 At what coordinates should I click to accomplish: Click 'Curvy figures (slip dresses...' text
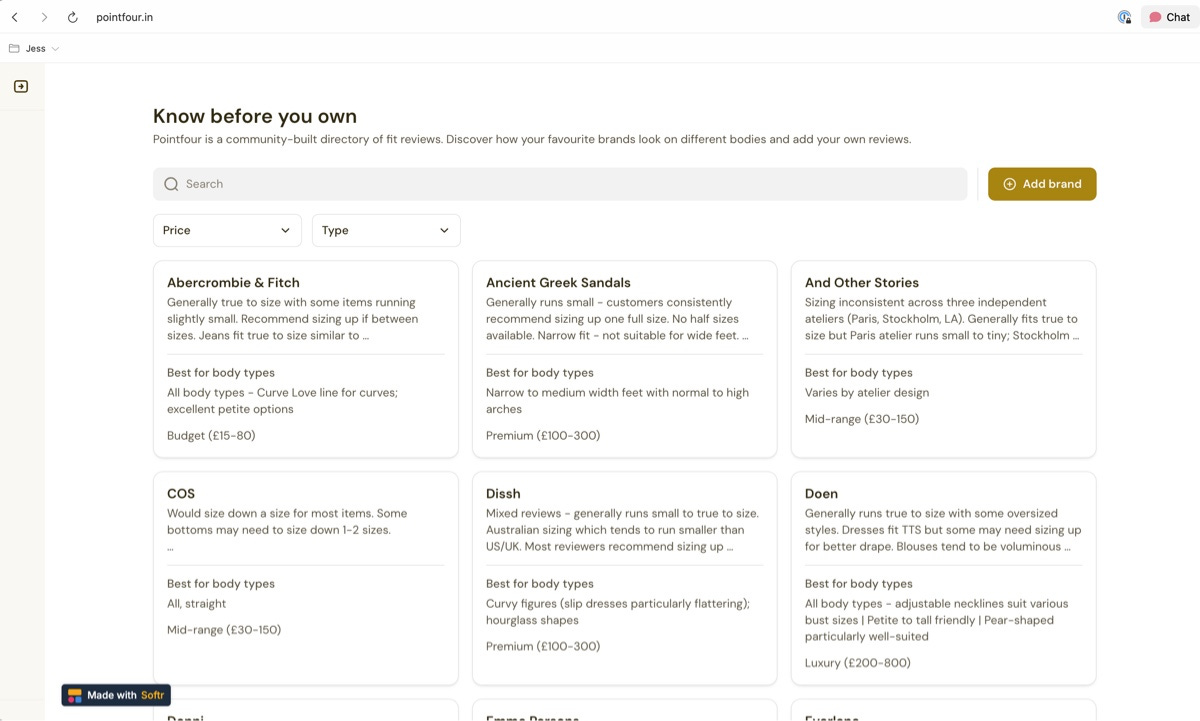pos(618,612)
